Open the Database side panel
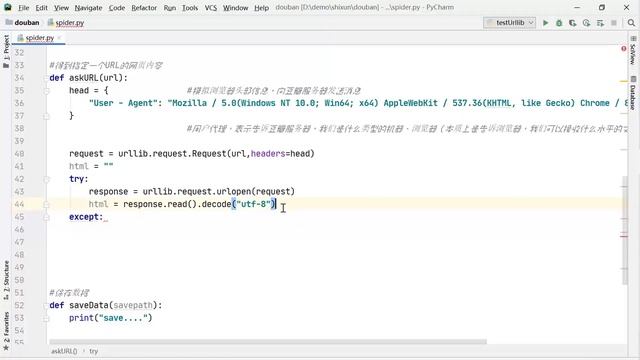 (x=633, y=93)
